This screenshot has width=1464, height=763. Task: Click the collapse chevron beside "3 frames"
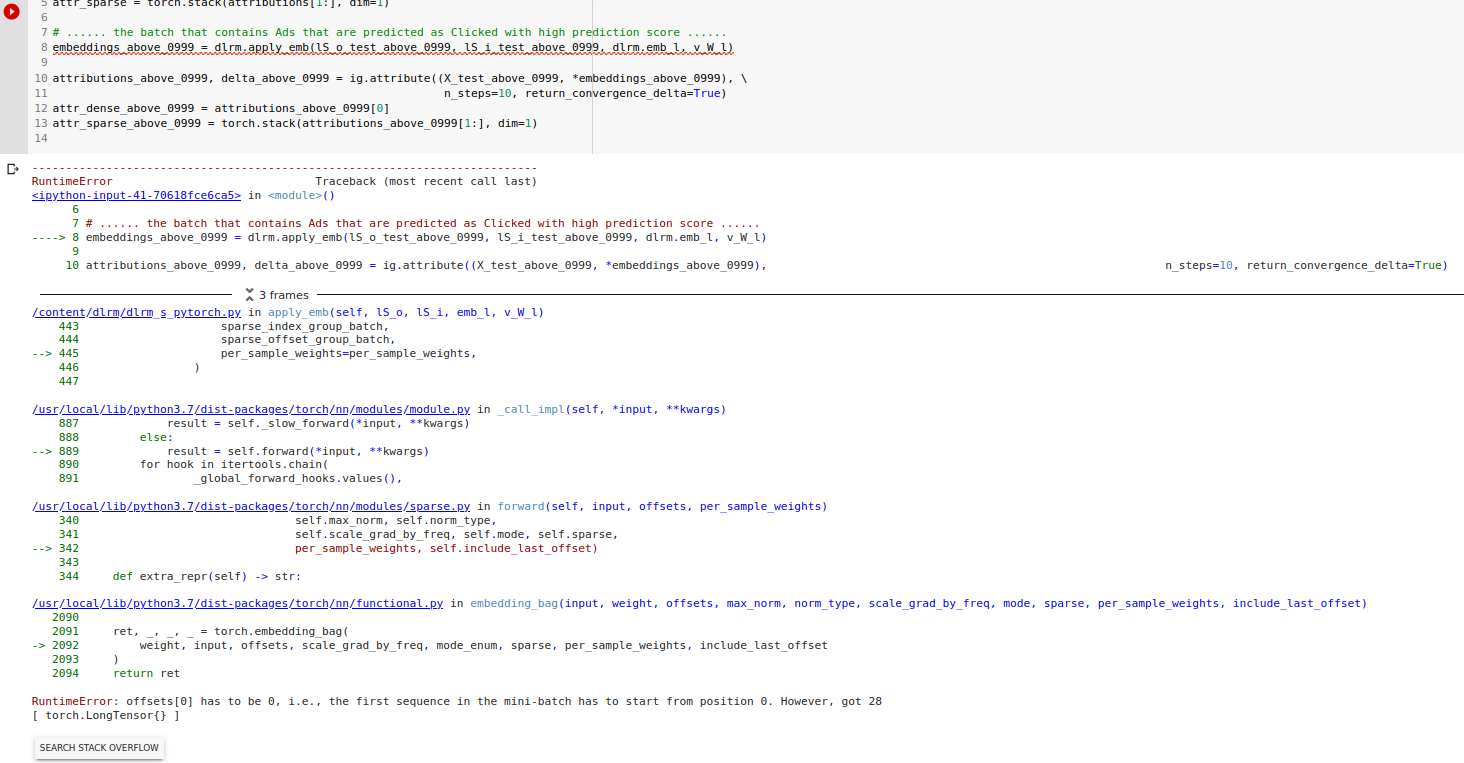click(249, 294)
